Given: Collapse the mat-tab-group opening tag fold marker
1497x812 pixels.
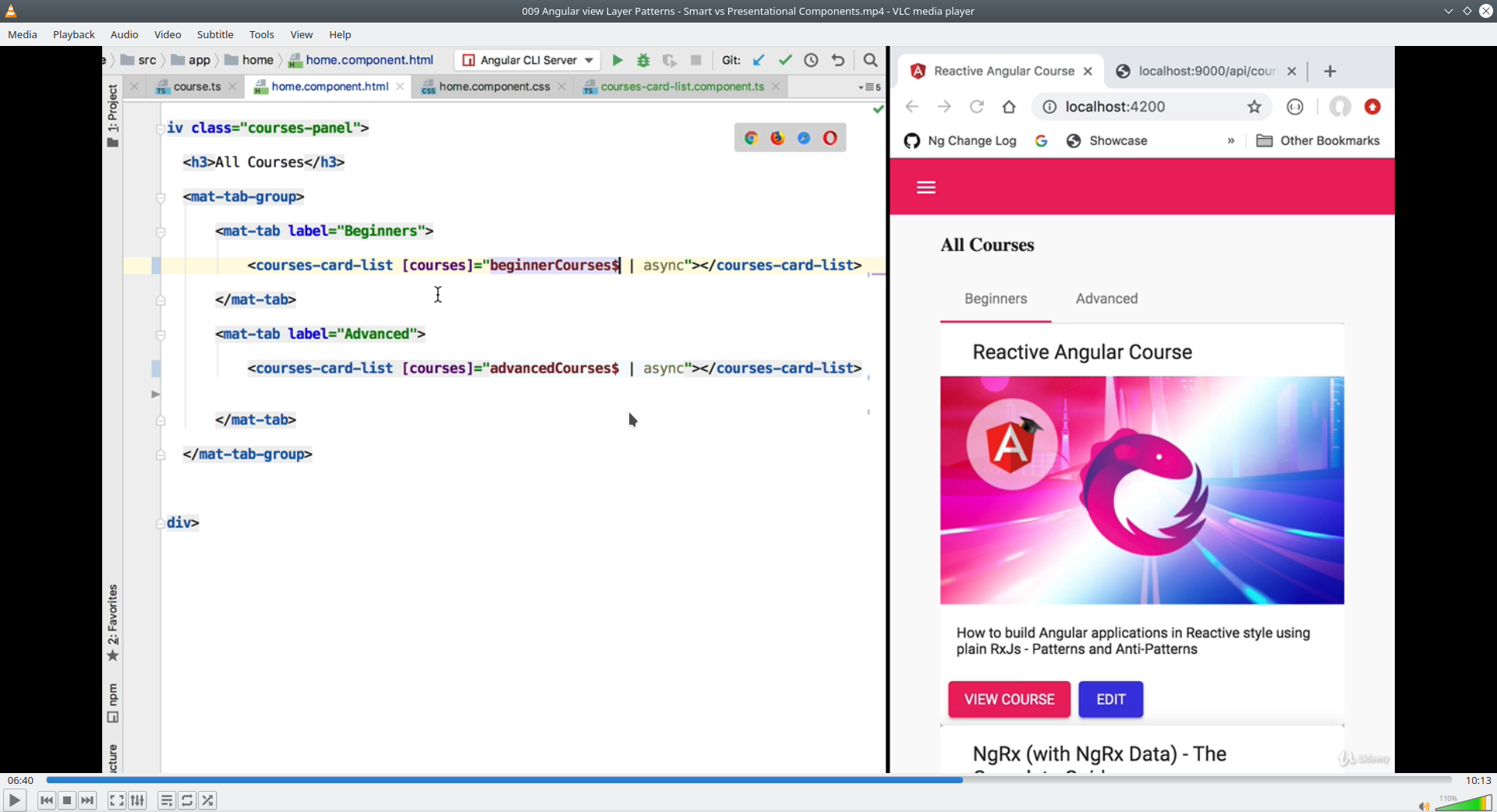Looking at the screenshot, I should click(x=161, y=198).
